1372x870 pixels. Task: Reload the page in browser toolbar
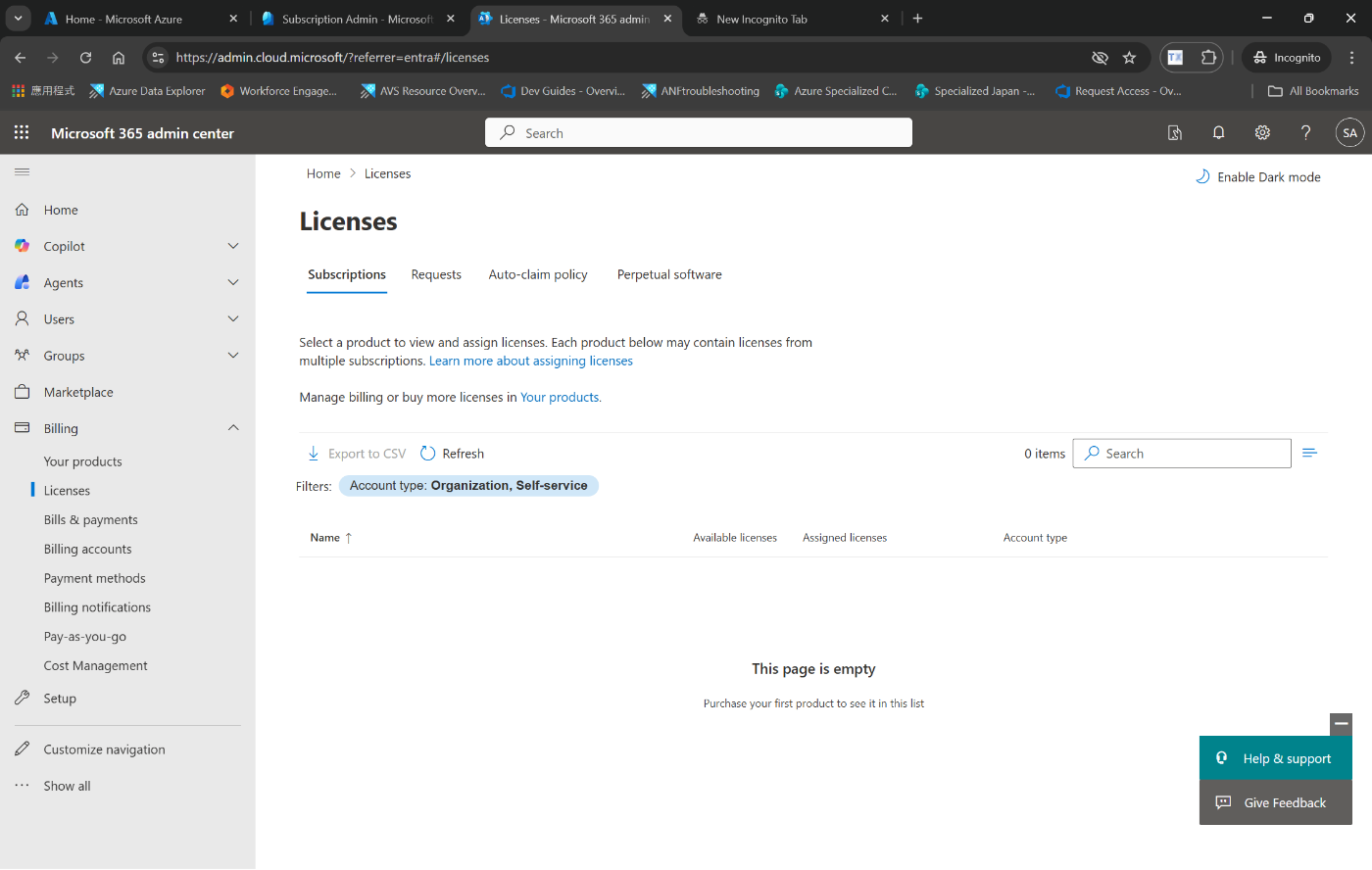(x=85, y=58)
